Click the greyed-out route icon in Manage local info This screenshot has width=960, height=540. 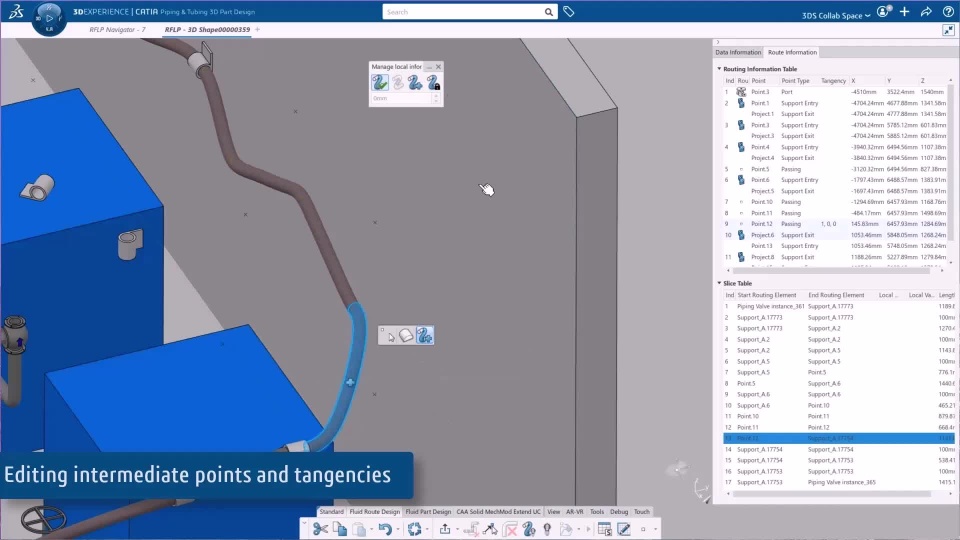(398, 83)
